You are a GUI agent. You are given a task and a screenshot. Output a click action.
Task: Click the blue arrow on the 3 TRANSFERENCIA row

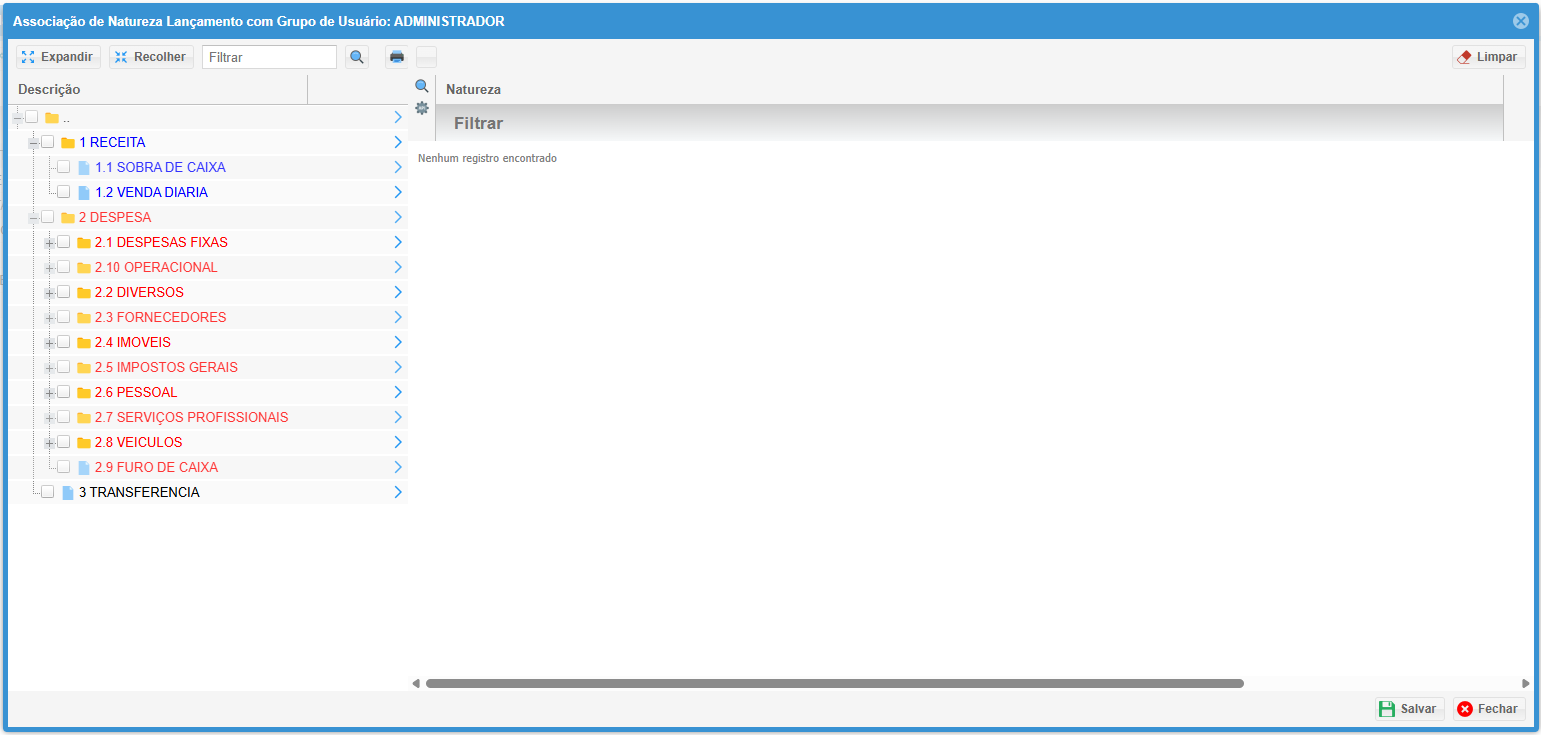point(398,492)
